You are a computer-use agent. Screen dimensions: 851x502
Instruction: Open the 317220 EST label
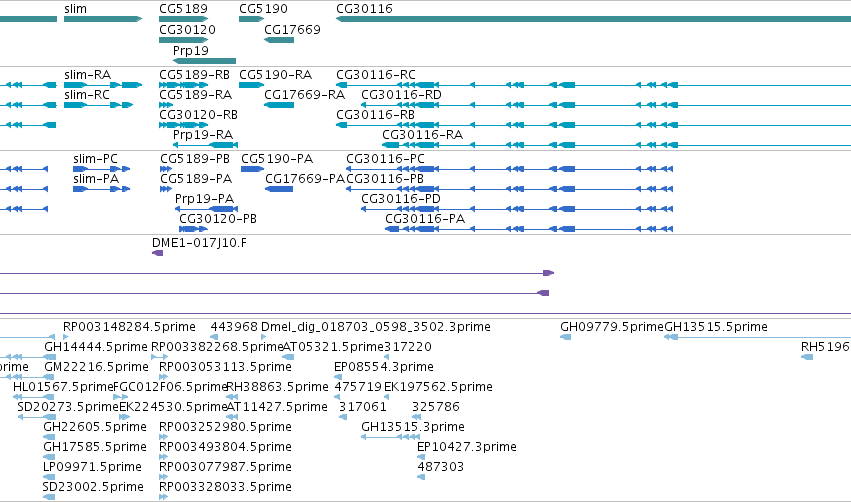pyautogui.click(x=408, y=347)
